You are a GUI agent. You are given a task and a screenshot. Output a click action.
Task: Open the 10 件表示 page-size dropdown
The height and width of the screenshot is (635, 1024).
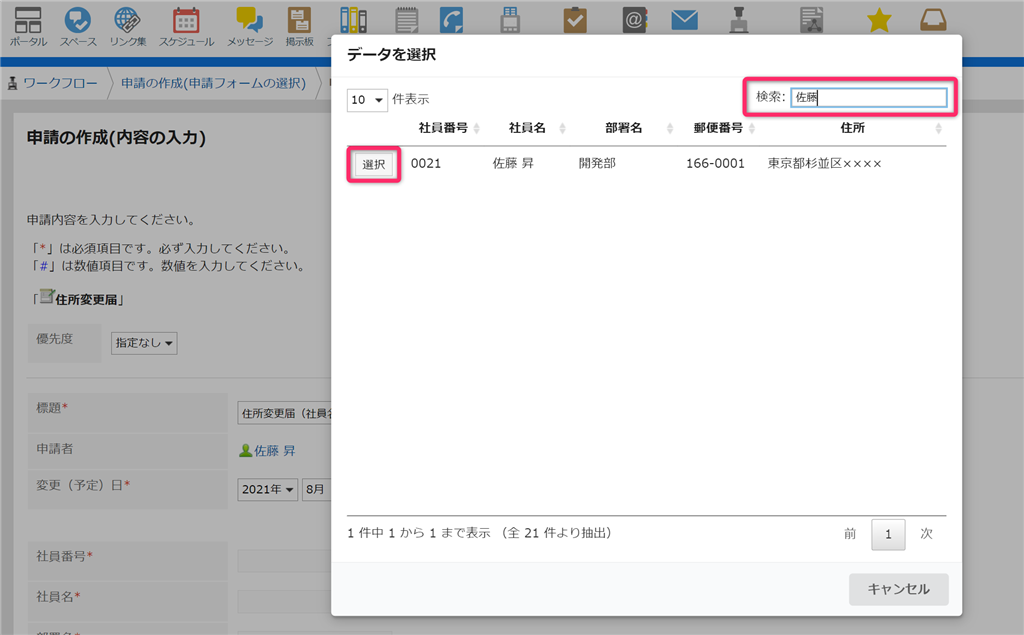pos(367,100)
